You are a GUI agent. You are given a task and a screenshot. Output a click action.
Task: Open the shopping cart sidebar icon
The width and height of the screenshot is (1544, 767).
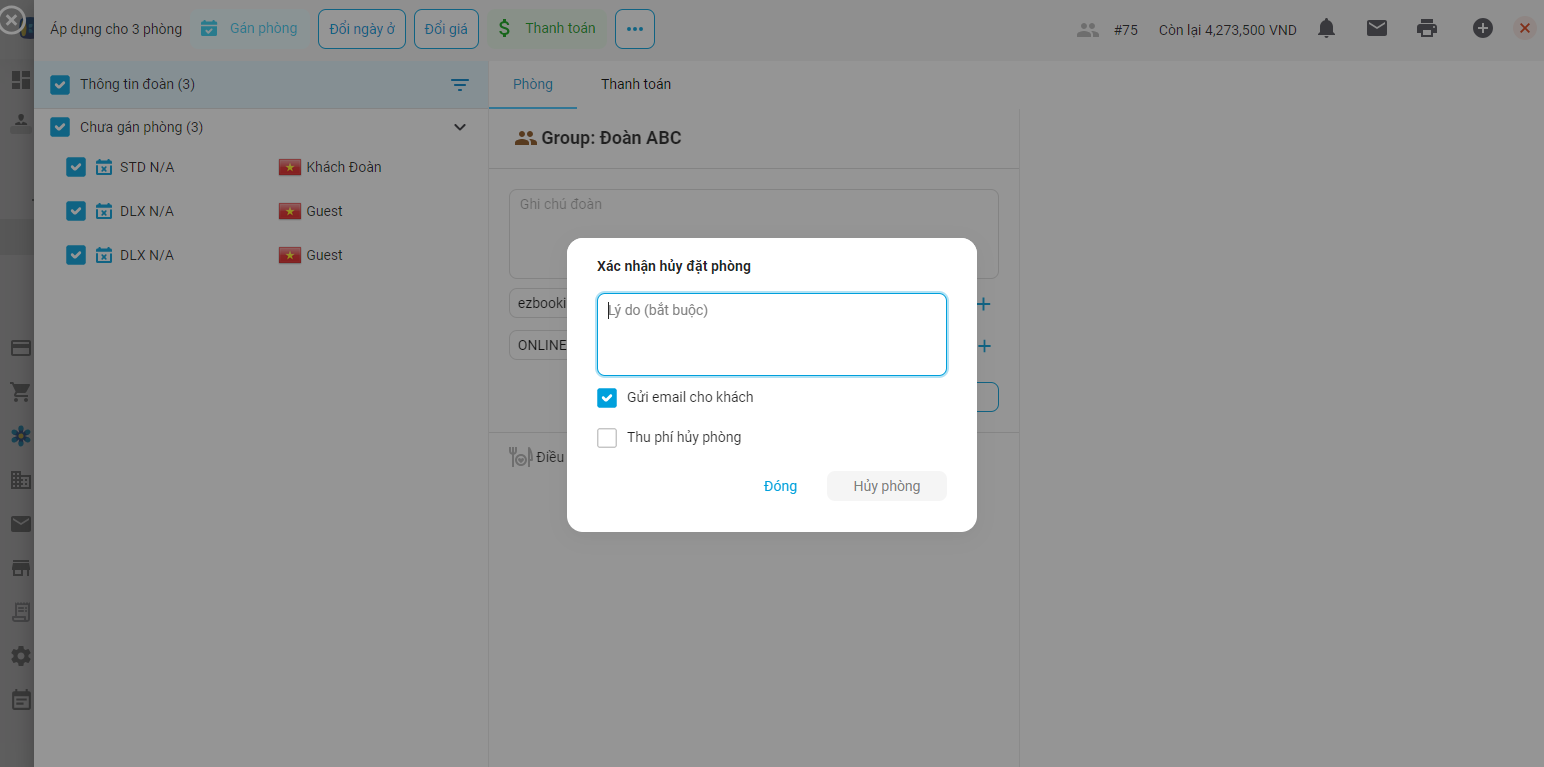point(20,392)
